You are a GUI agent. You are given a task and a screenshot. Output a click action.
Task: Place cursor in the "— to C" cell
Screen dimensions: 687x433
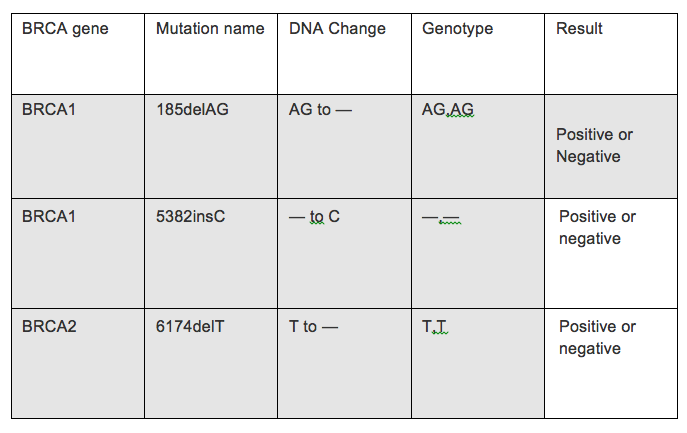coord(314,216)
